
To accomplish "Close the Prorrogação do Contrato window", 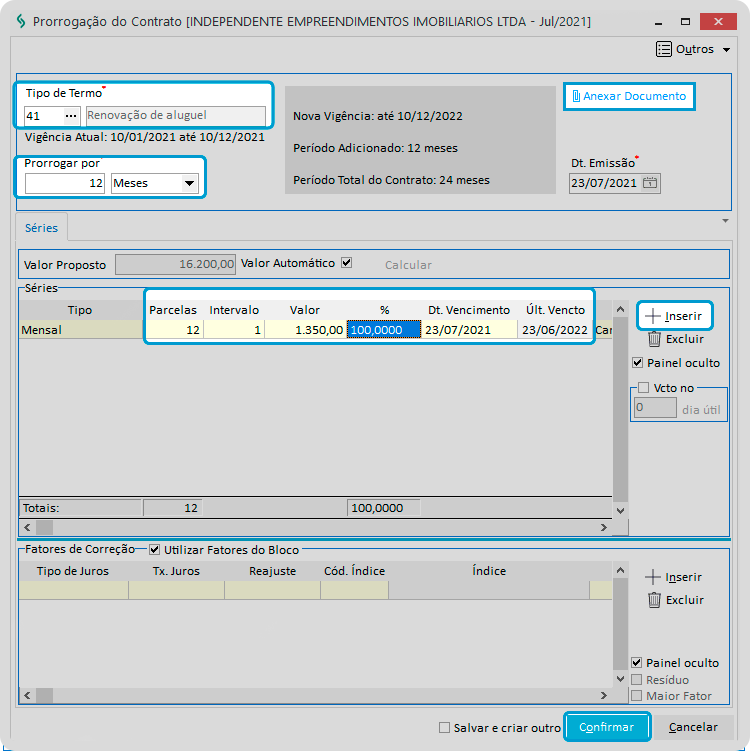I will click(x=718, y=22).
